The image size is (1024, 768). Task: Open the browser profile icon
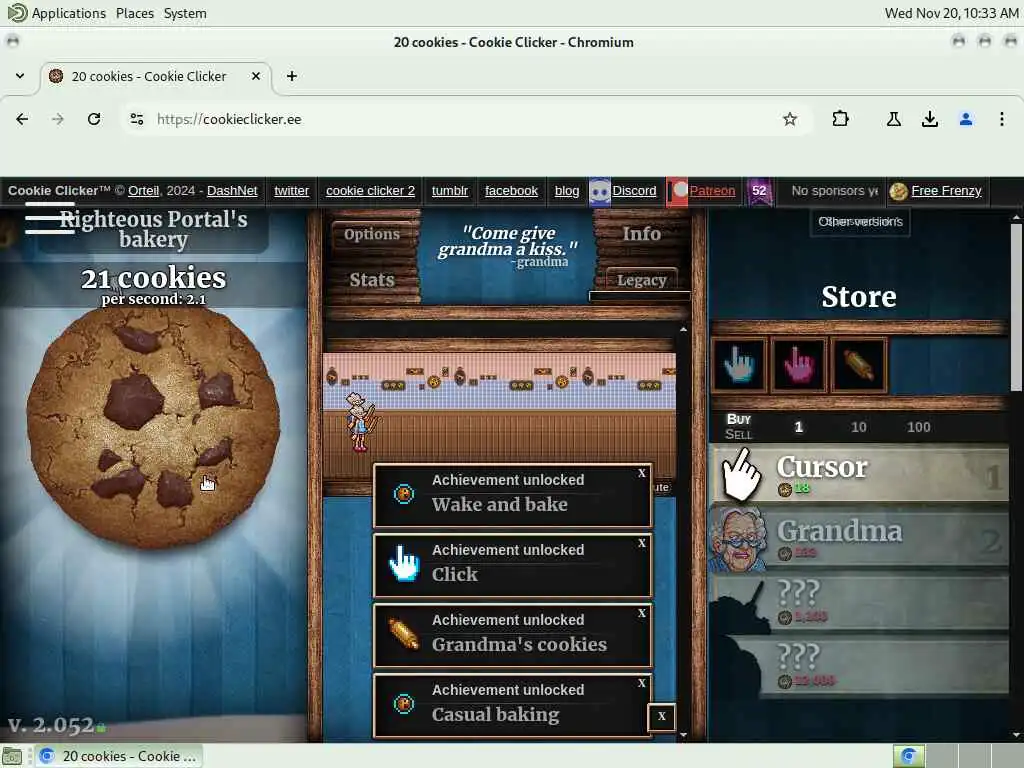(966, 119)
